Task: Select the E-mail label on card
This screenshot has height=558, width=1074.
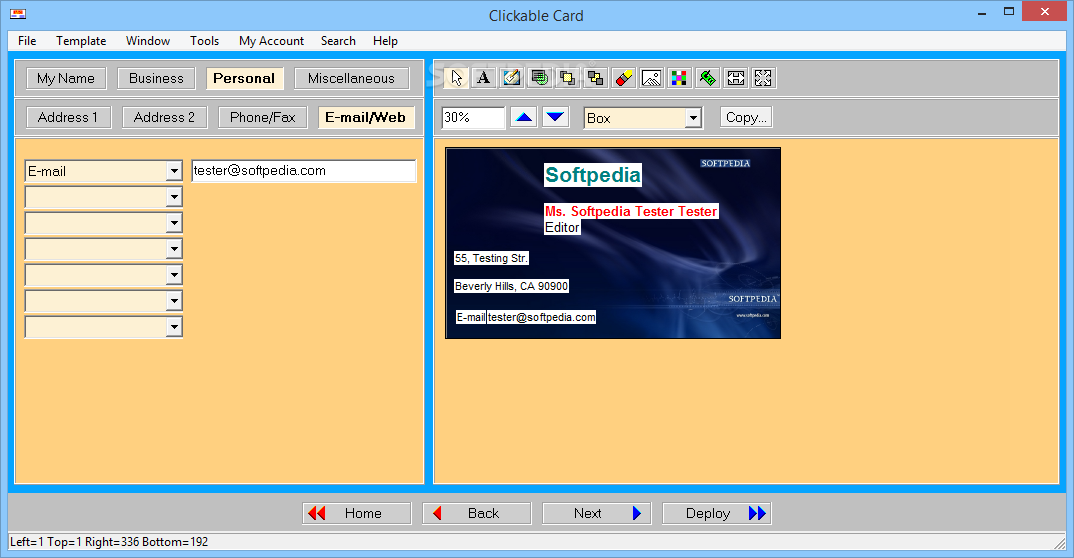Action: tap(471, 317)
